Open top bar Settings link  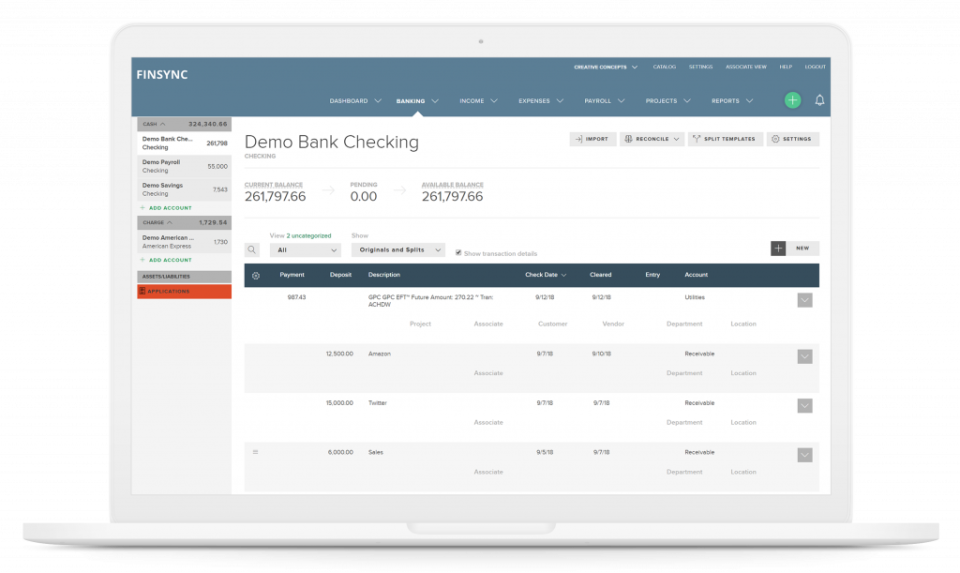tap(700, 67)
